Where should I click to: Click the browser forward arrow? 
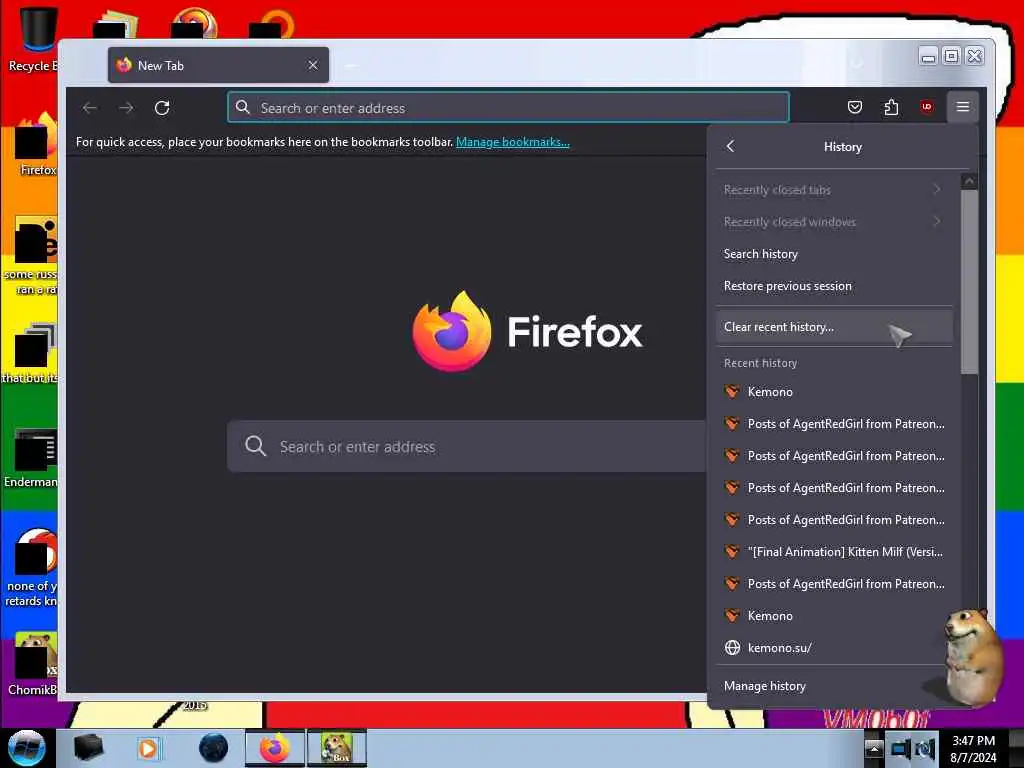(x=126, y=108)
